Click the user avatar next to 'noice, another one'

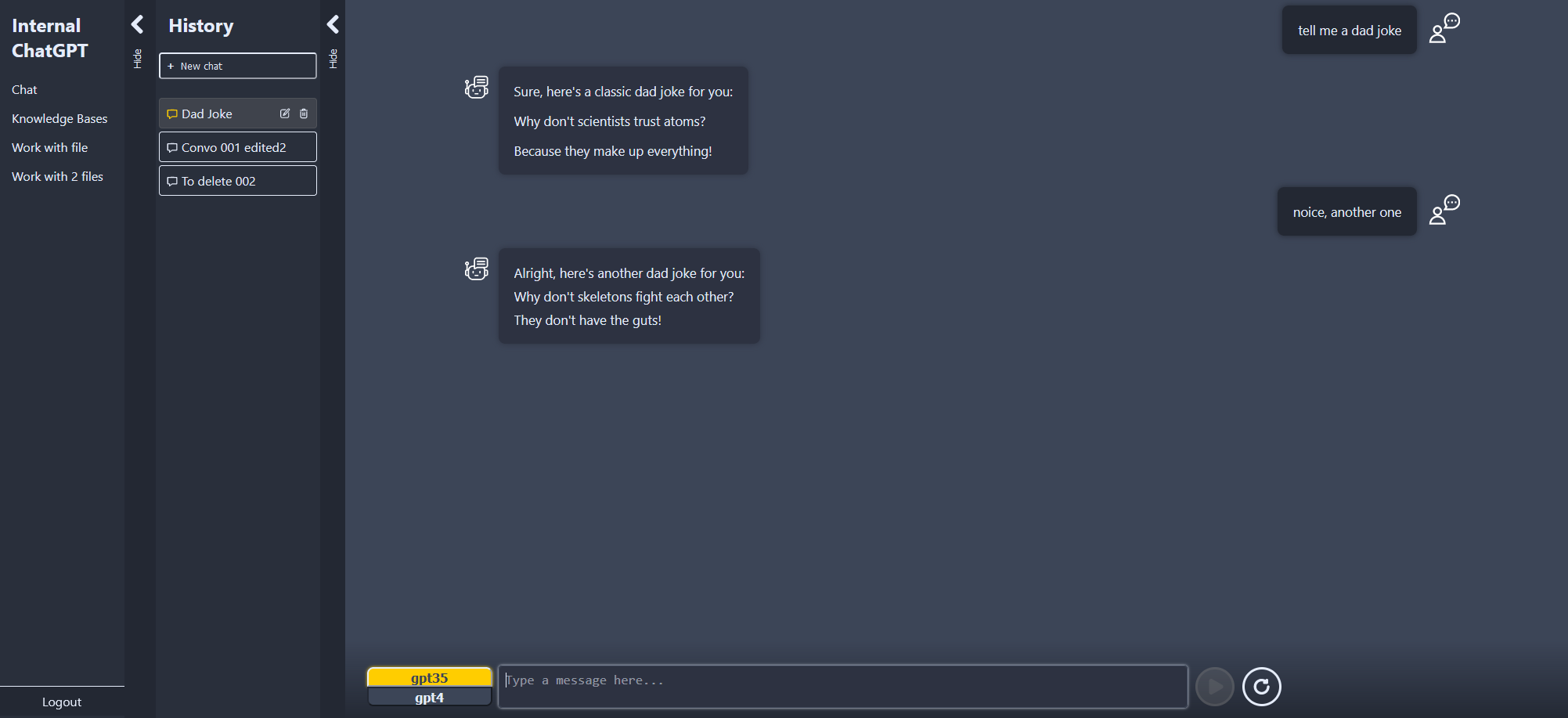(1444, 210)
